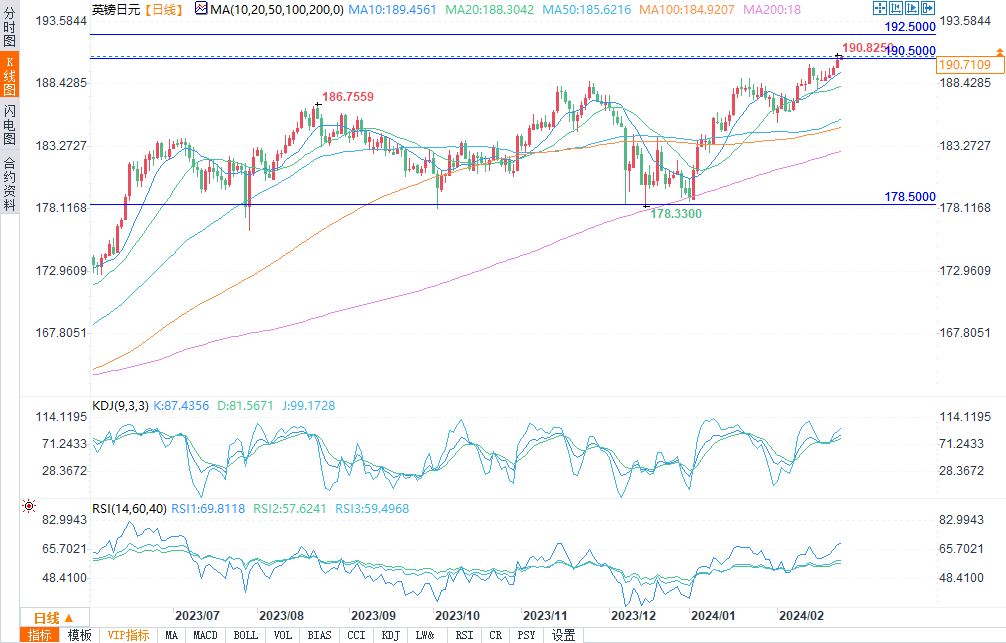Select the CCI indicator button
The height and width of the screenshot is (643, 1006).
tap(356, 635)
